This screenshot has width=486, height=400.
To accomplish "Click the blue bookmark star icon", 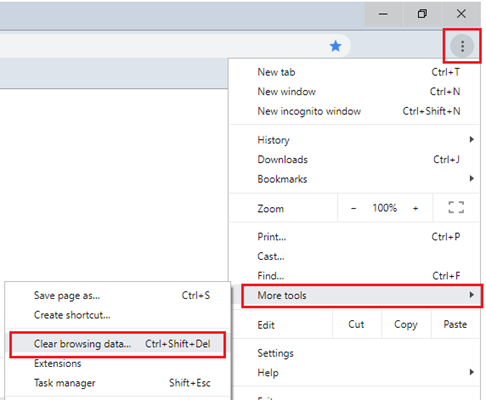I will point(336,46).
